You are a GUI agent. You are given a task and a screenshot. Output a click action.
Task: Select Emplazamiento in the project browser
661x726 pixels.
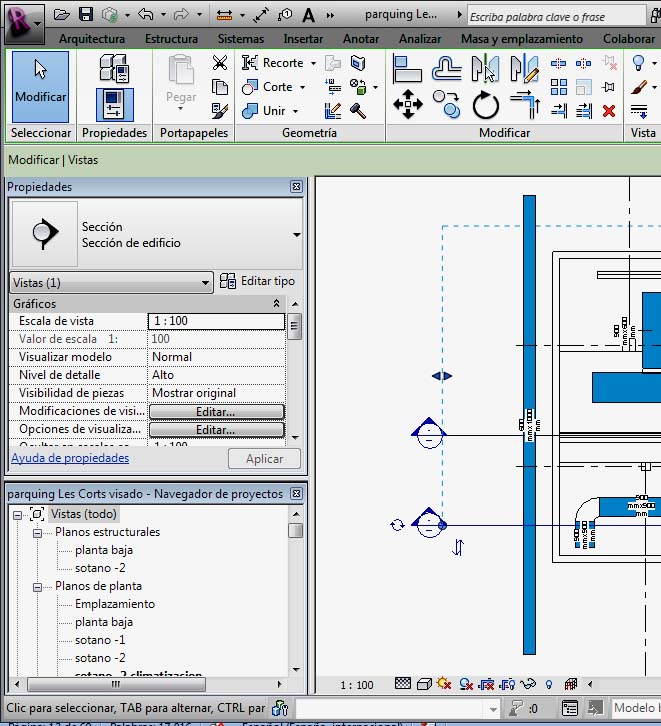pyautogui.click(x=114, y=604)
